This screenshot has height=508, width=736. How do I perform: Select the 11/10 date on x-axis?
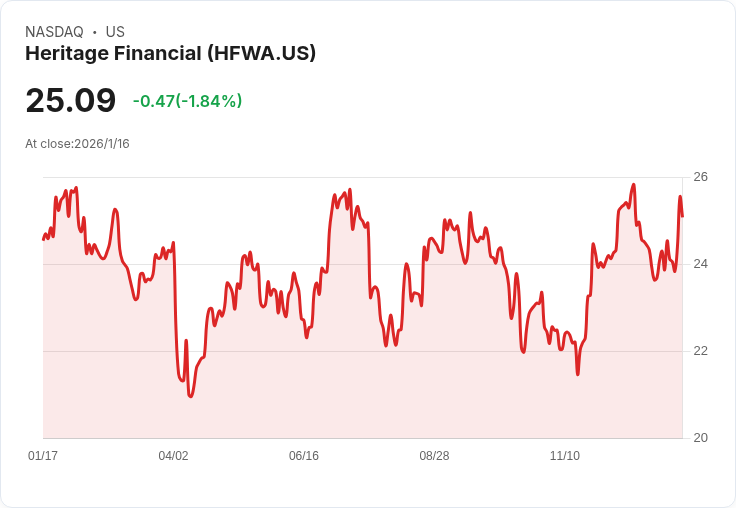565,455
